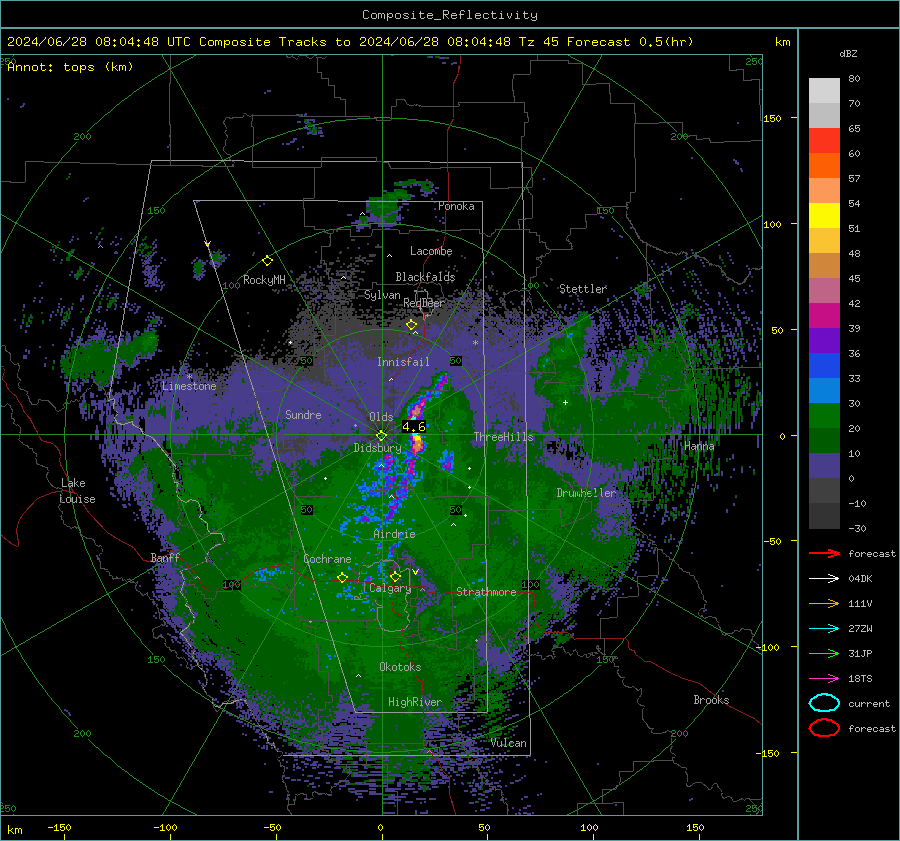This screenshot has width=900, height=841.
Task: Click the Okotoks city label
Action: click(400, 667)
